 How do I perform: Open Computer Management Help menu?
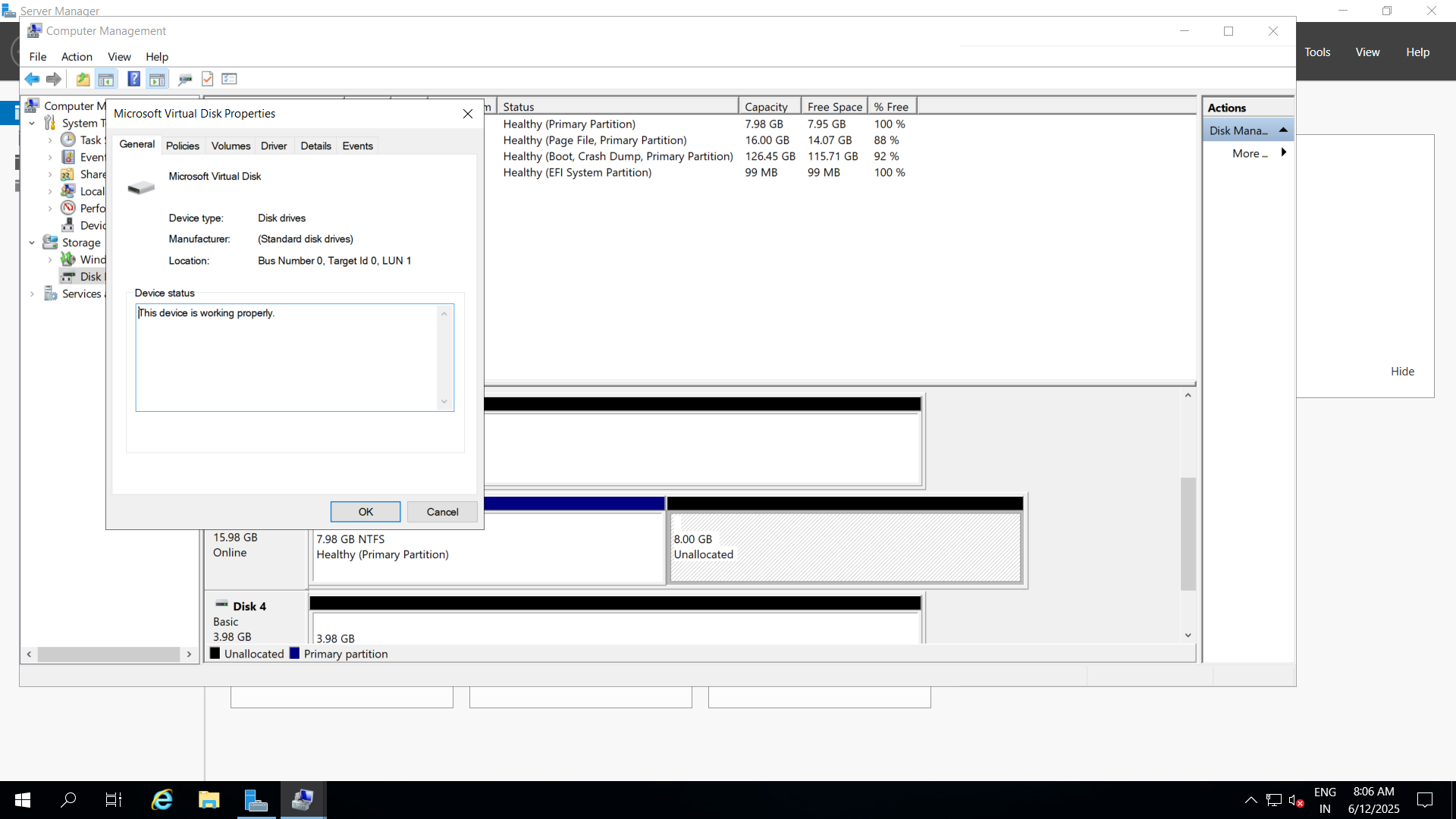coord(157,57)
